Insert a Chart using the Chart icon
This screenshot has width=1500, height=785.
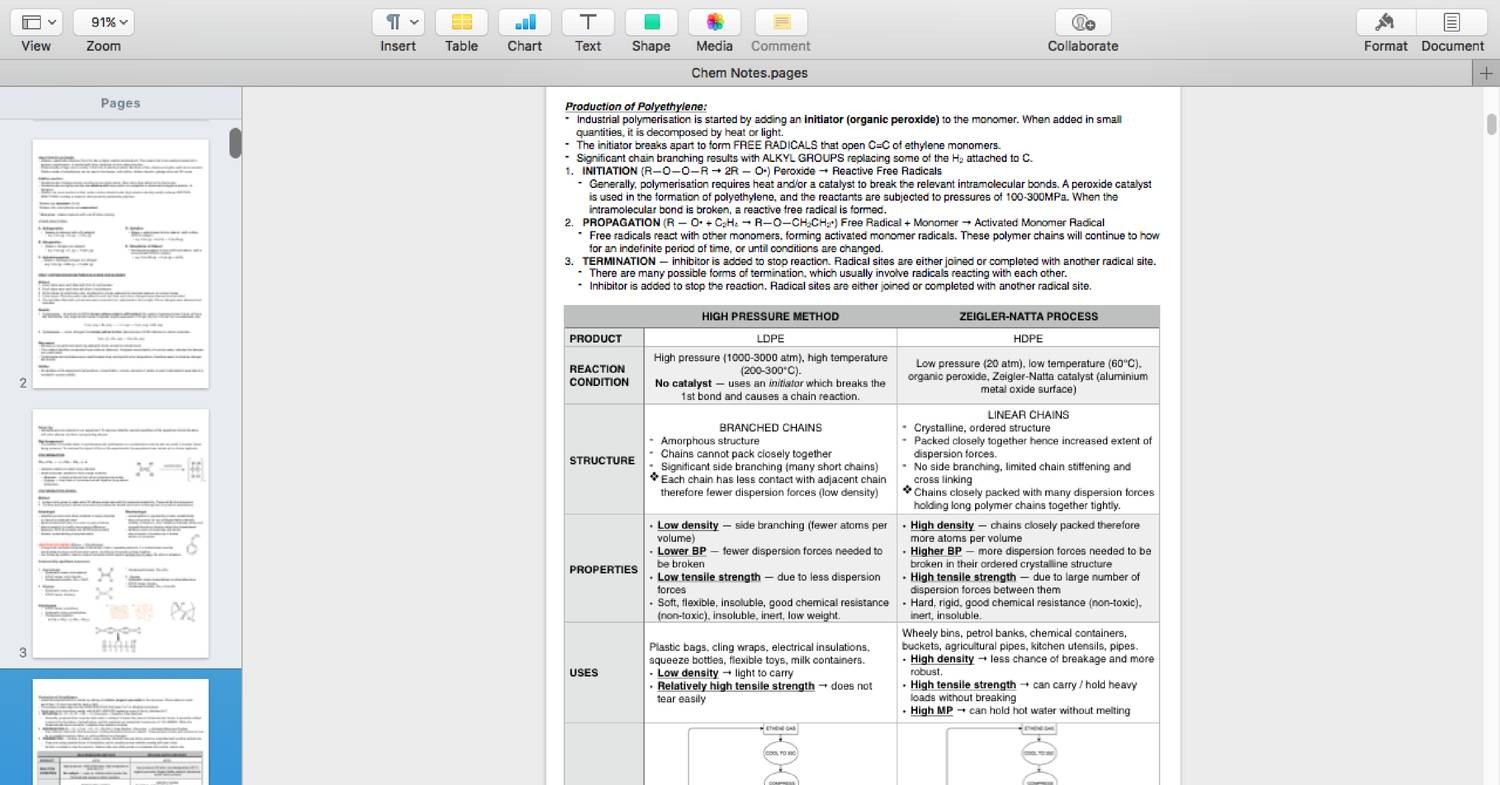(524, 22)
